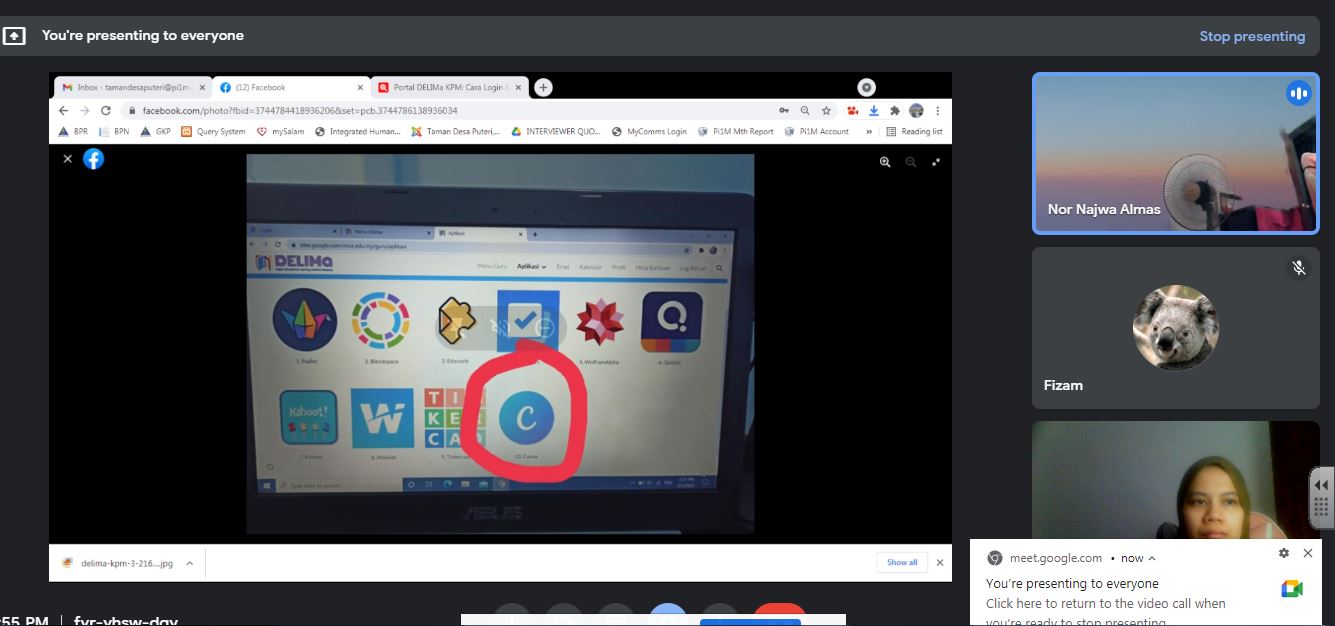The image size is (1335, 626).
Task: Click the Google Meet logo in notification
Action: [x=1291, y=589]
